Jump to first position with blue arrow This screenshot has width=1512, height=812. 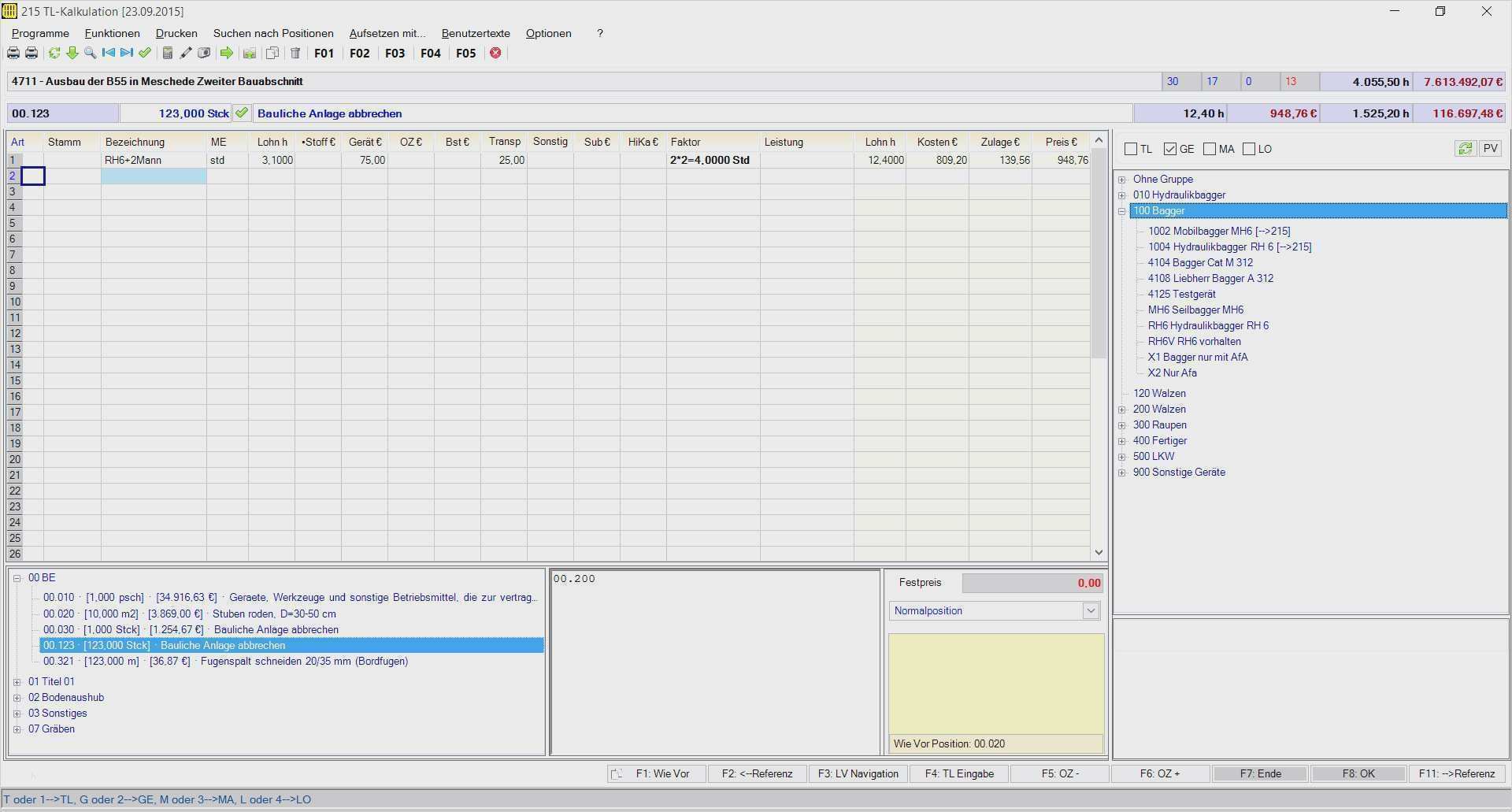click(x=108, y=53)
